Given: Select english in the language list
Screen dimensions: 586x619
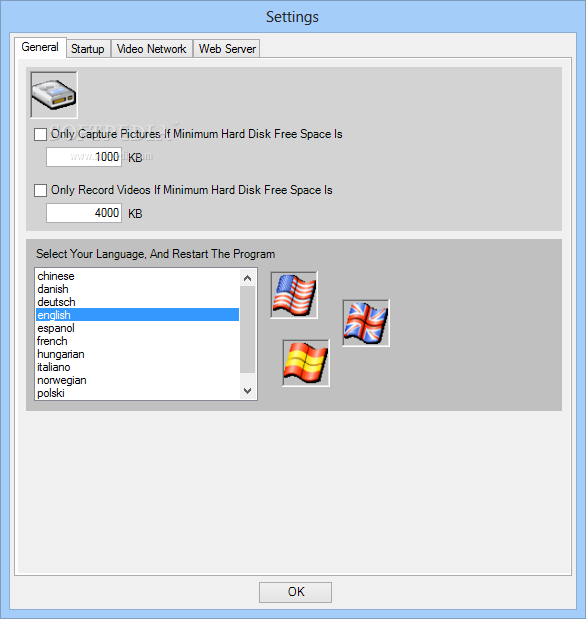Looking at the screenshot, I should 137,315.
